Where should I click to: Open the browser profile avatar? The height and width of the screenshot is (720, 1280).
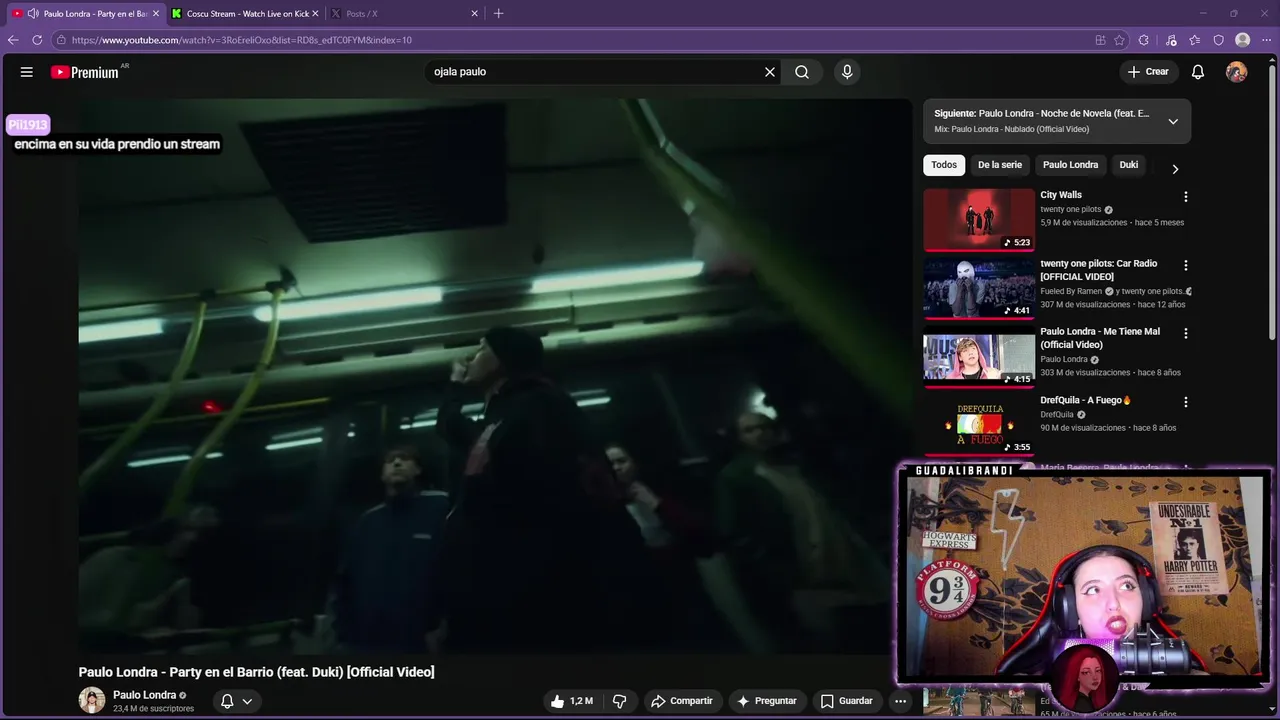(1243, 40)
